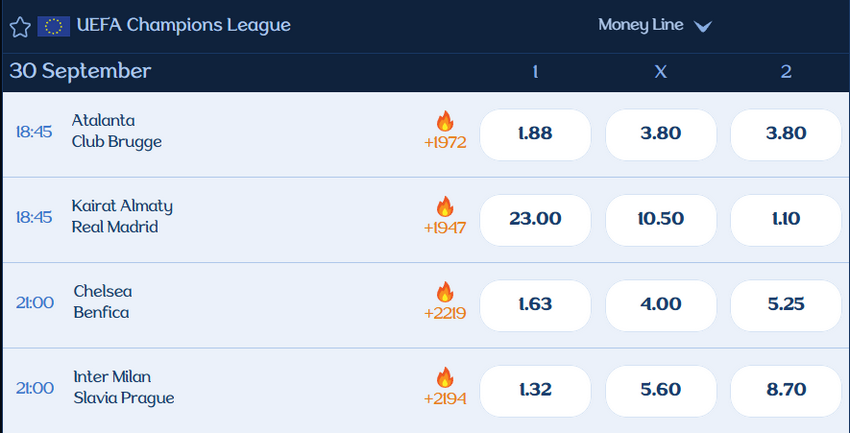Open the UEFA Champions League page title

tap(183, 25)
